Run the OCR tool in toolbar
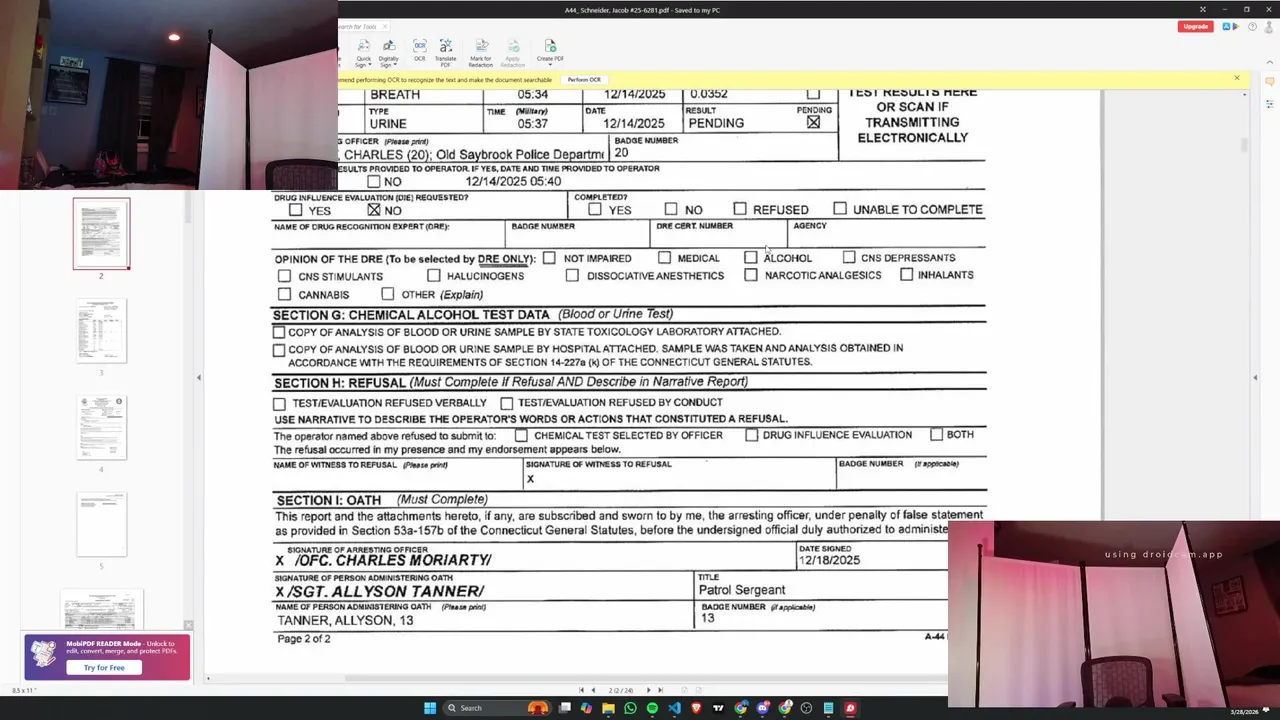Viewport: 1280px width, 720px height. 420,50
